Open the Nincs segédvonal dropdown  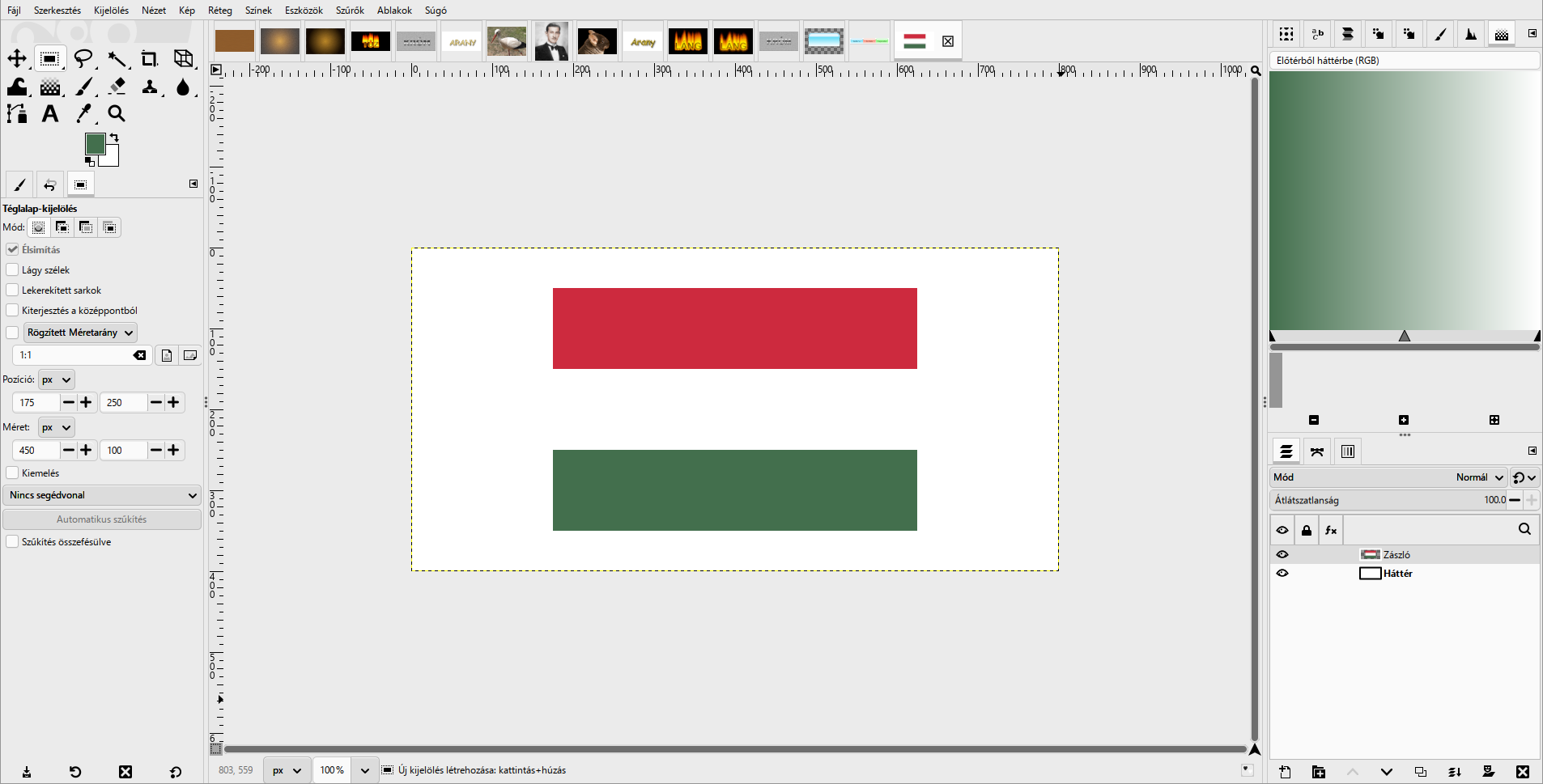102,495
